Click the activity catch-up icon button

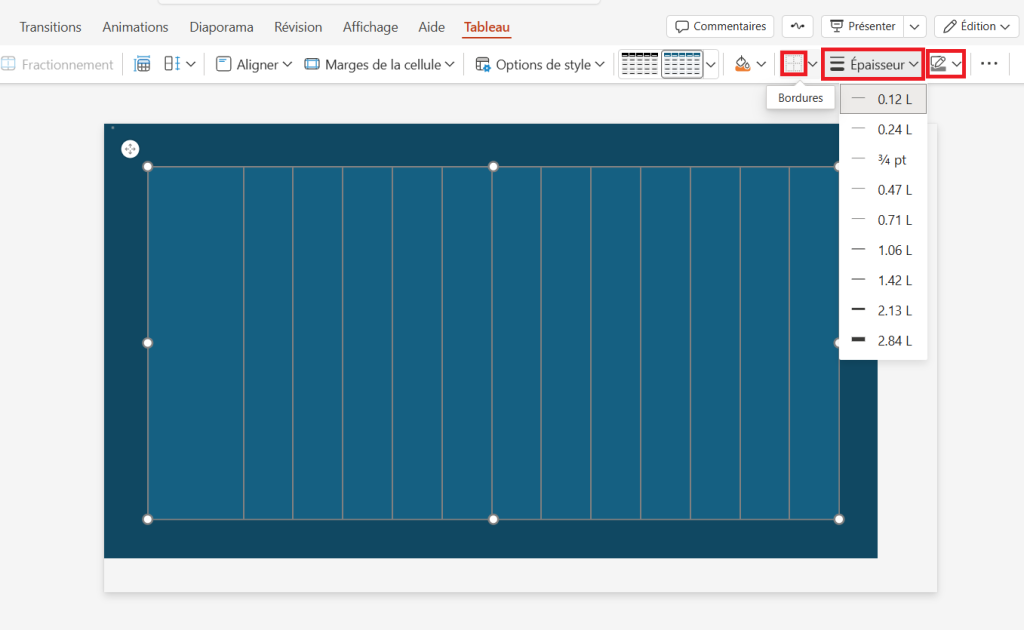[x=797, y=26]
